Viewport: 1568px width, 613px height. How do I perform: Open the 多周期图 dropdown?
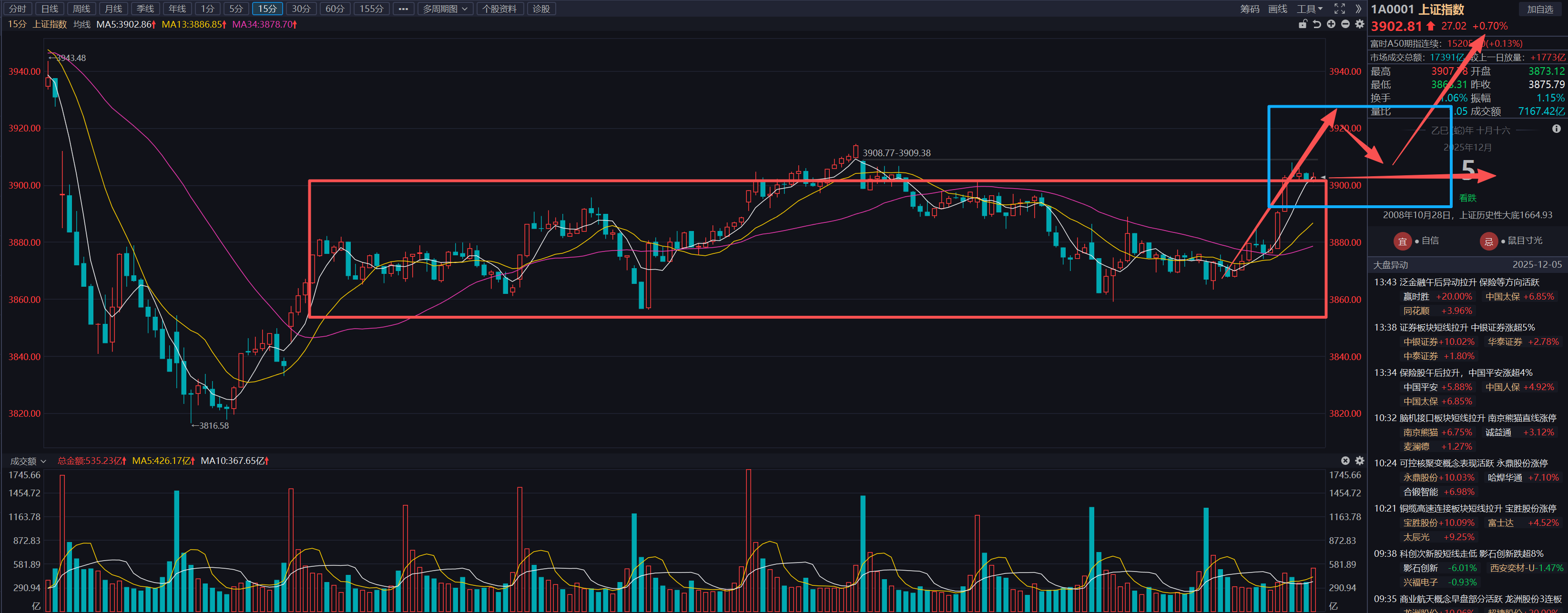[445, 9]
